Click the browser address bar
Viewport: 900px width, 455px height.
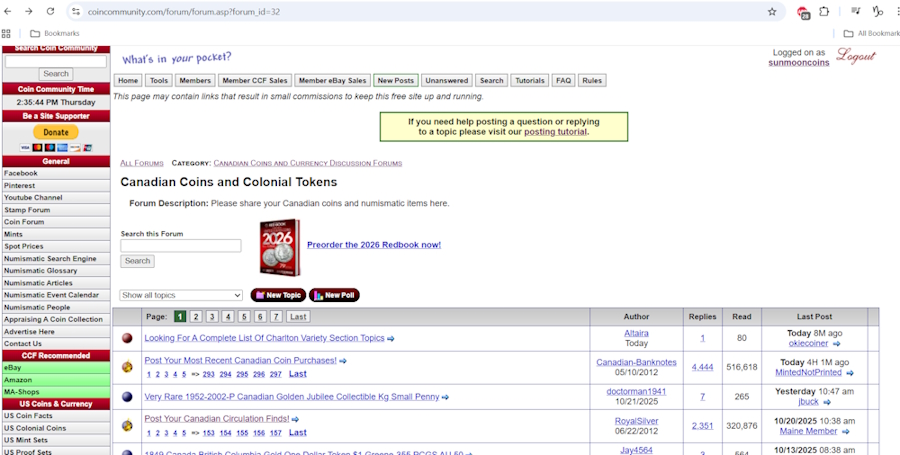[x=425, y=11]
